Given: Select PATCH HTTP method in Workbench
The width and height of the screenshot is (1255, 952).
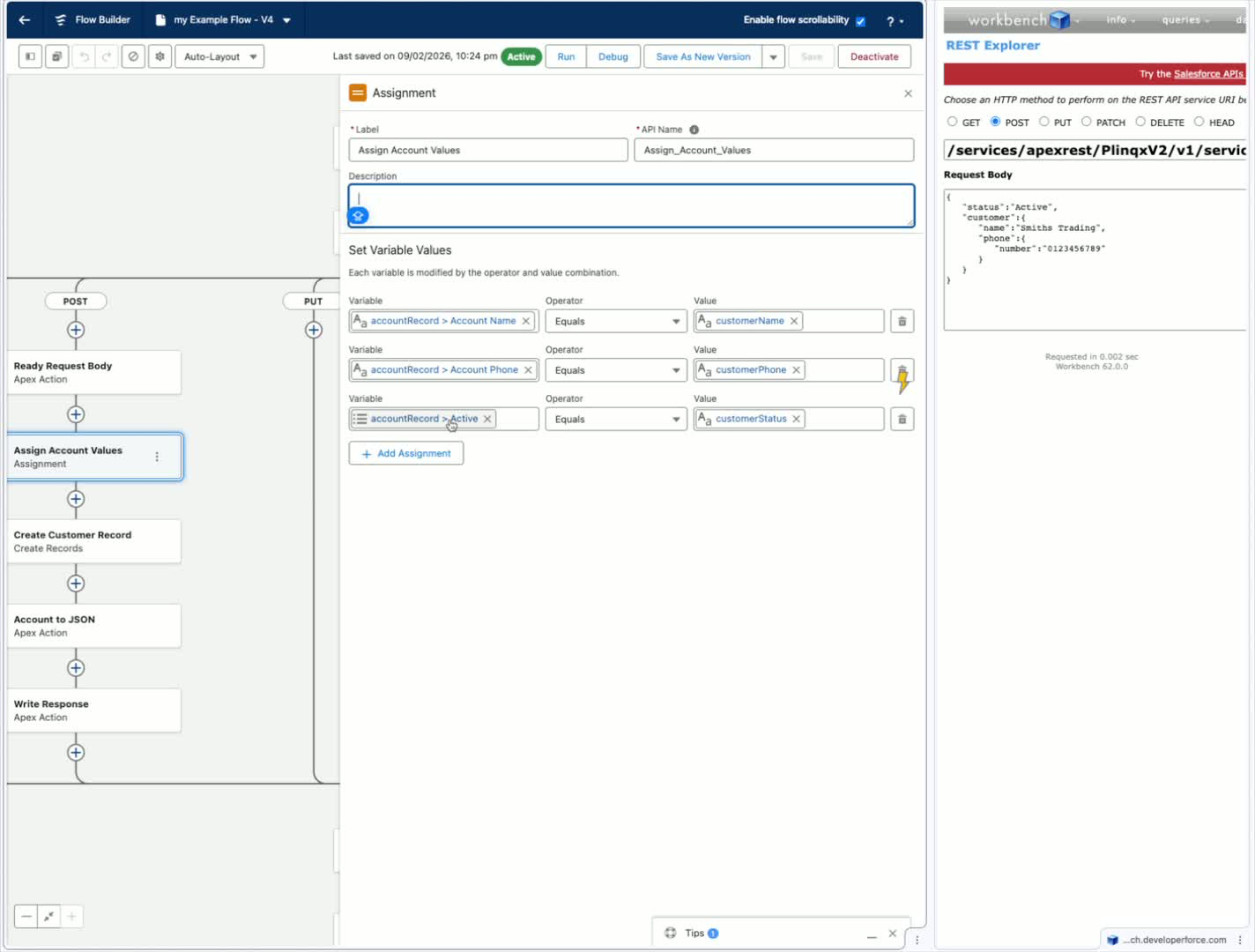Looking at the screenshot, I should click(x=1087, y=122).
